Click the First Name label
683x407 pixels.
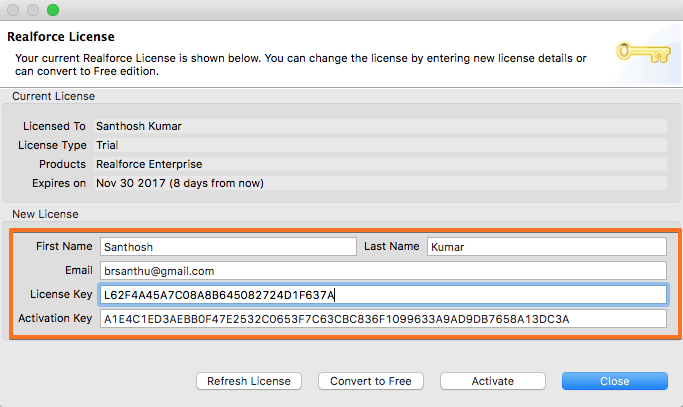(64, 246)
